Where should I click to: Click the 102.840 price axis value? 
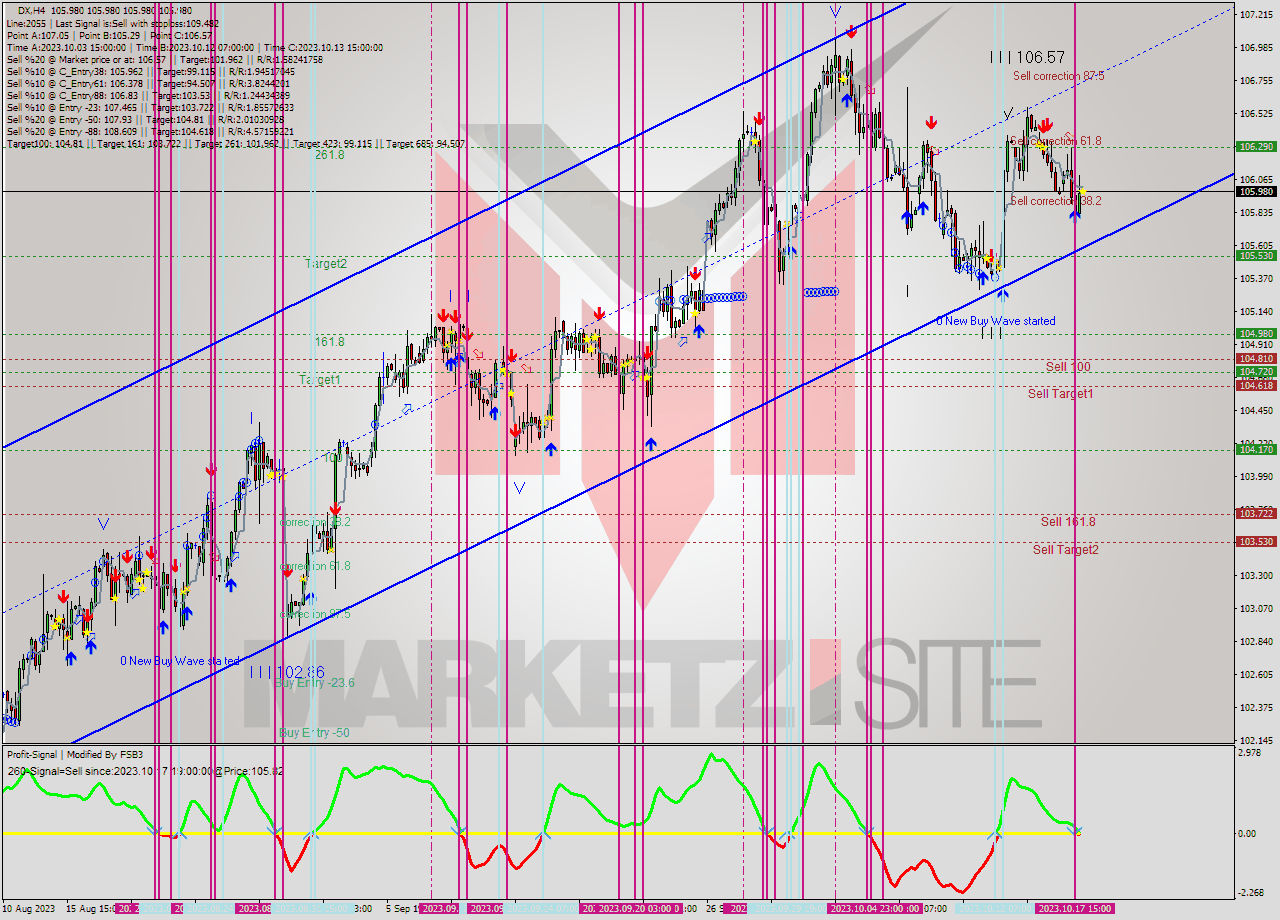click(1254, 642)
